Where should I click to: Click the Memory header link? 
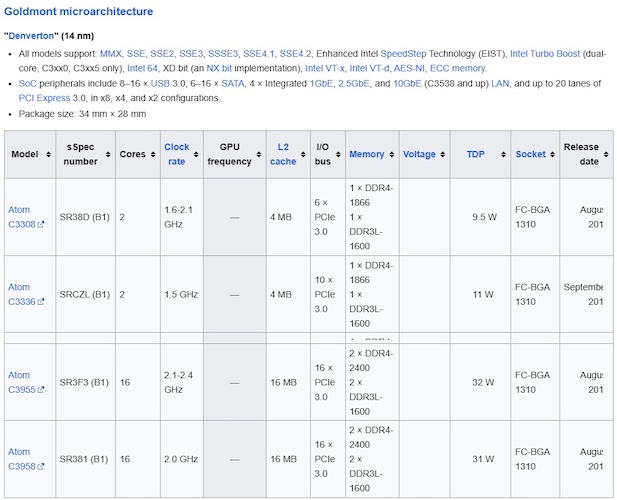coord(367,154)
